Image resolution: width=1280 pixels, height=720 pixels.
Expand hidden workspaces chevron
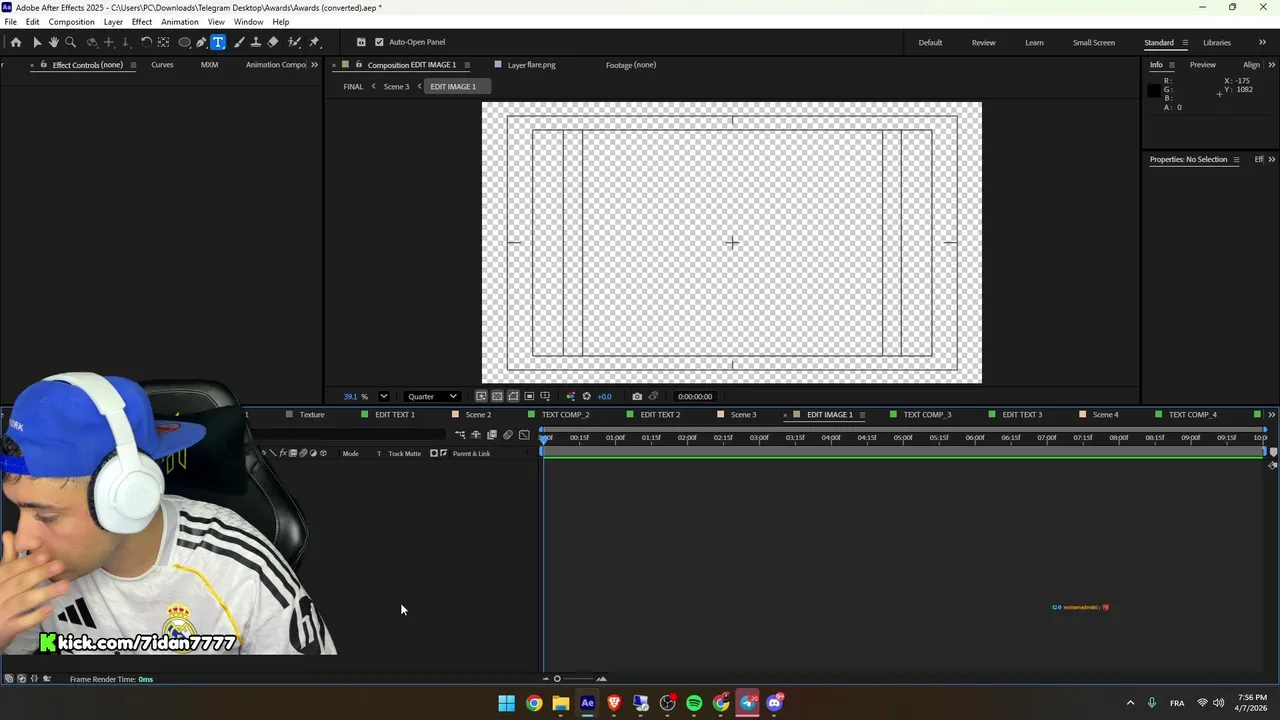point(1262,42)
